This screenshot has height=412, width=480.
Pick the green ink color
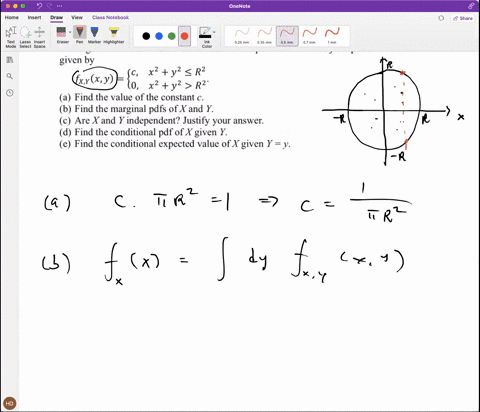click(x=172, y=36)
